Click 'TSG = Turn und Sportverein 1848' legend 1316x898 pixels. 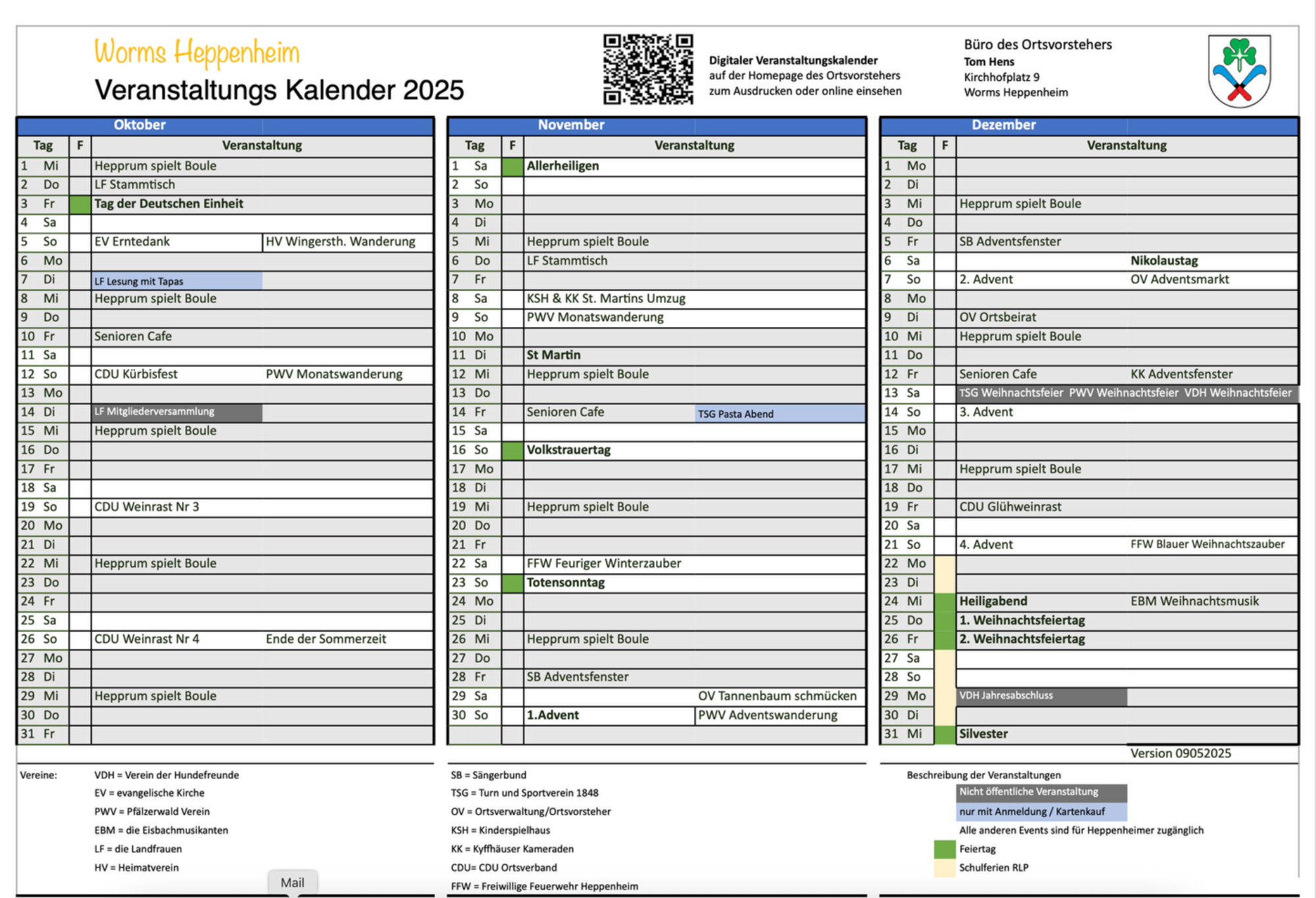[524, 793]
